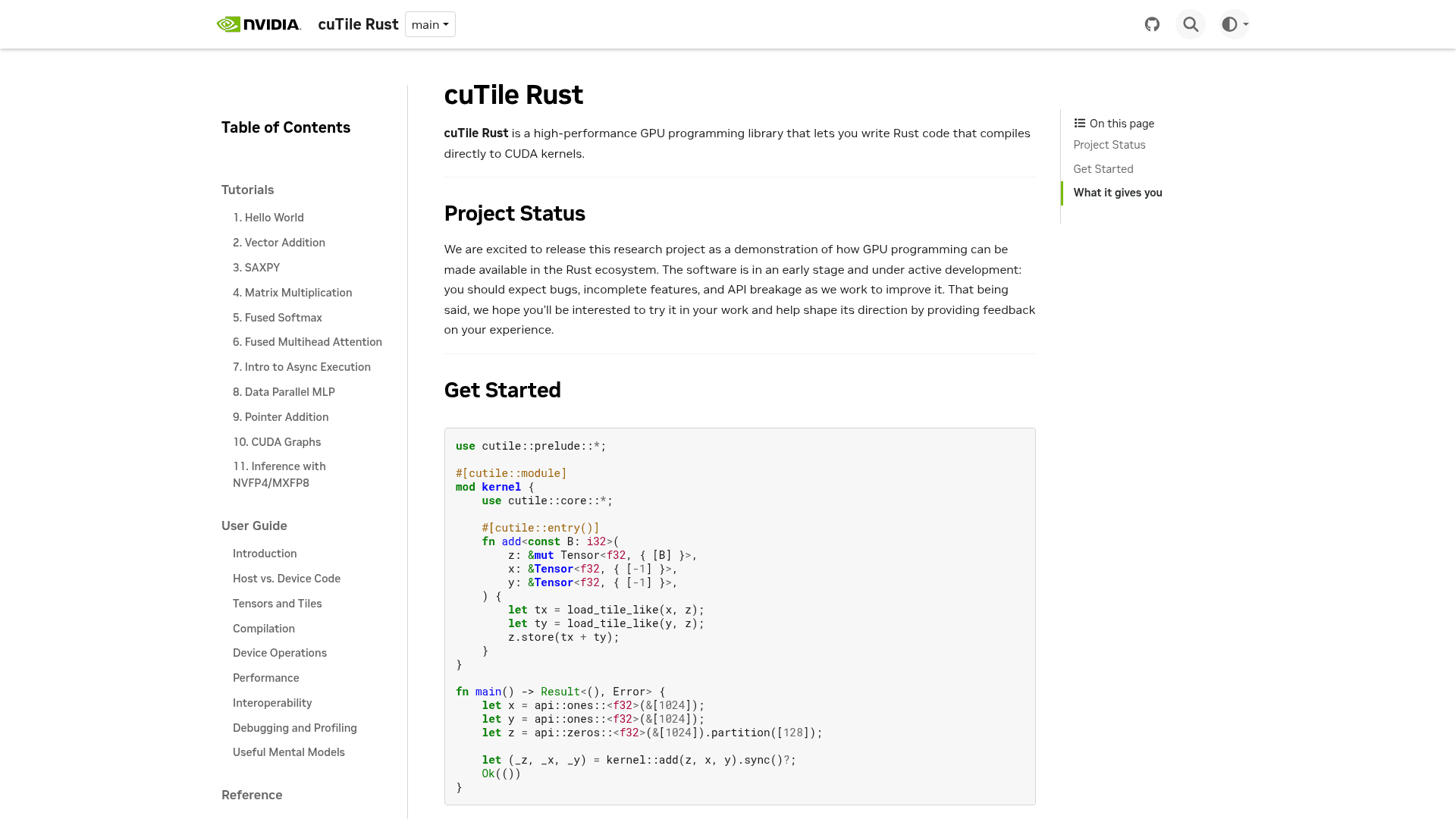Viewport: 1456px width, 819px height.
Task: Go to Debugging and Profiling page
Action: click(x=295, y=728)
